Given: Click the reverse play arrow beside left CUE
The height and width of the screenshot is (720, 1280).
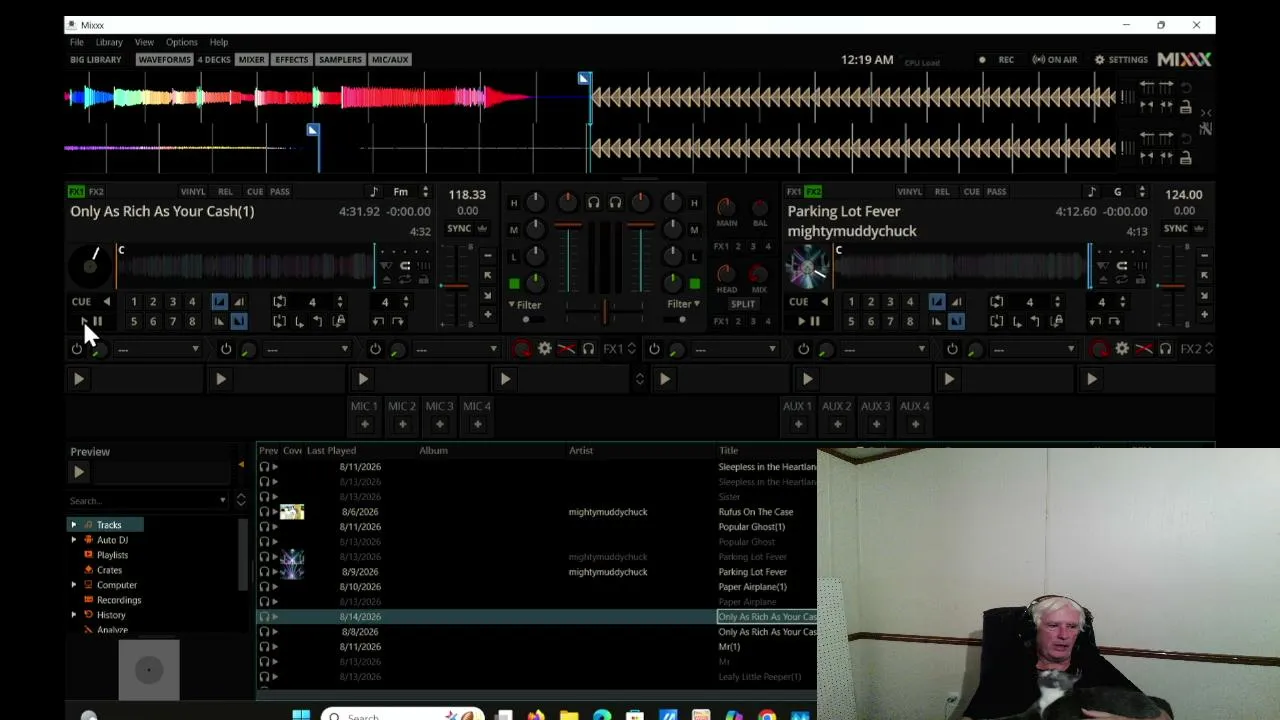Looking at the screenshot, I should point(106,301).
